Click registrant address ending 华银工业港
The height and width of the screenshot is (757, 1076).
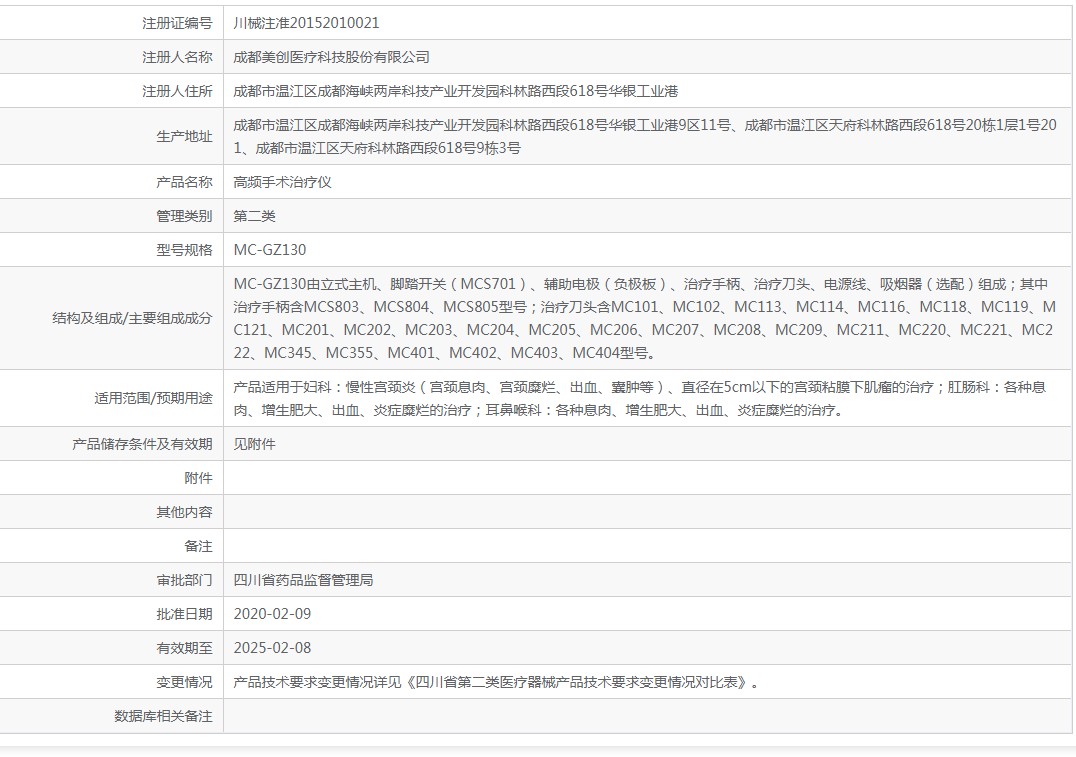(456, 91)
